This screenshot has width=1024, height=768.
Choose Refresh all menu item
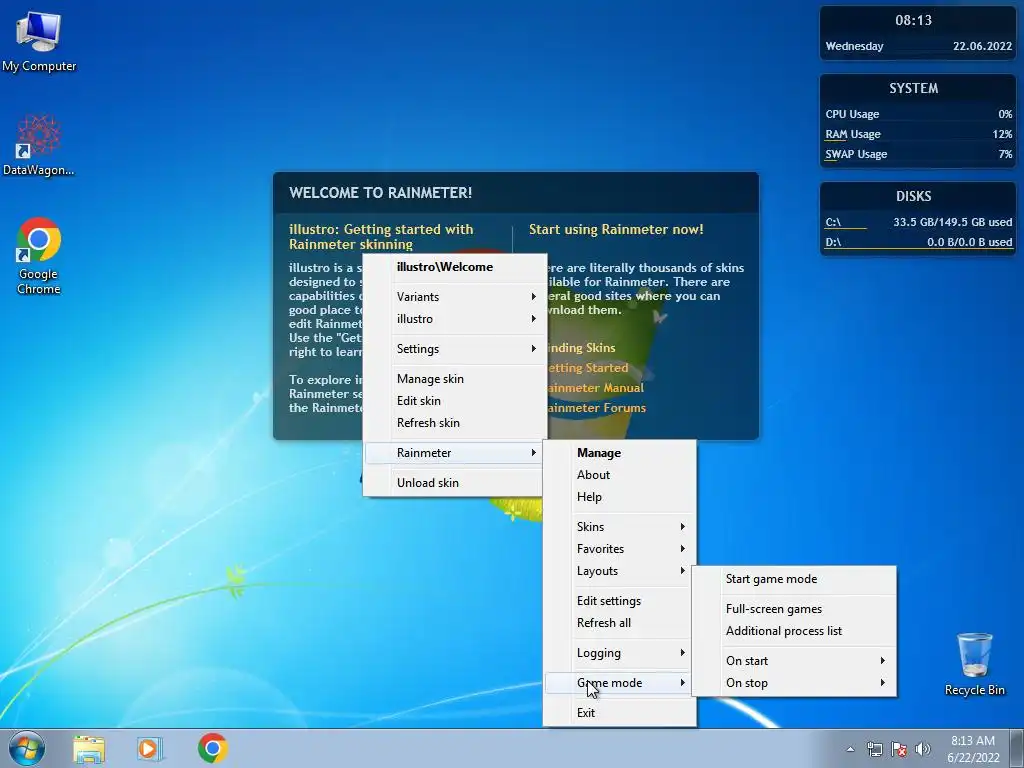coord(619,623)
